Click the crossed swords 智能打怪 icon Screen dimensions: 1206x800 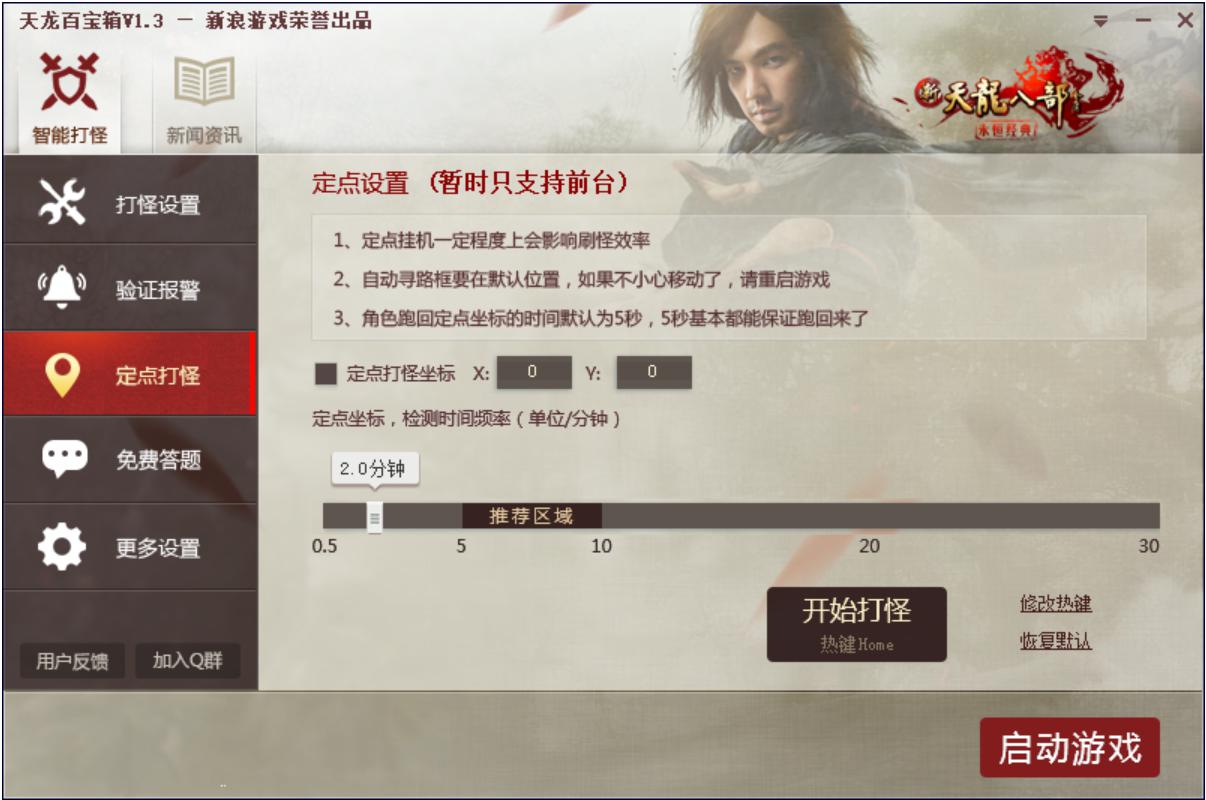tap(69, 81)
